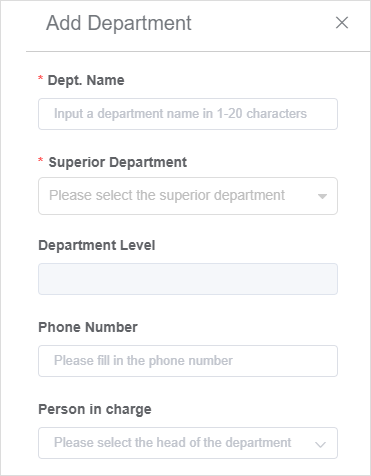Viewport: 371px width, 476px height.
Task: Open the Superior Department dropdown
Action: tap(188, 196)
